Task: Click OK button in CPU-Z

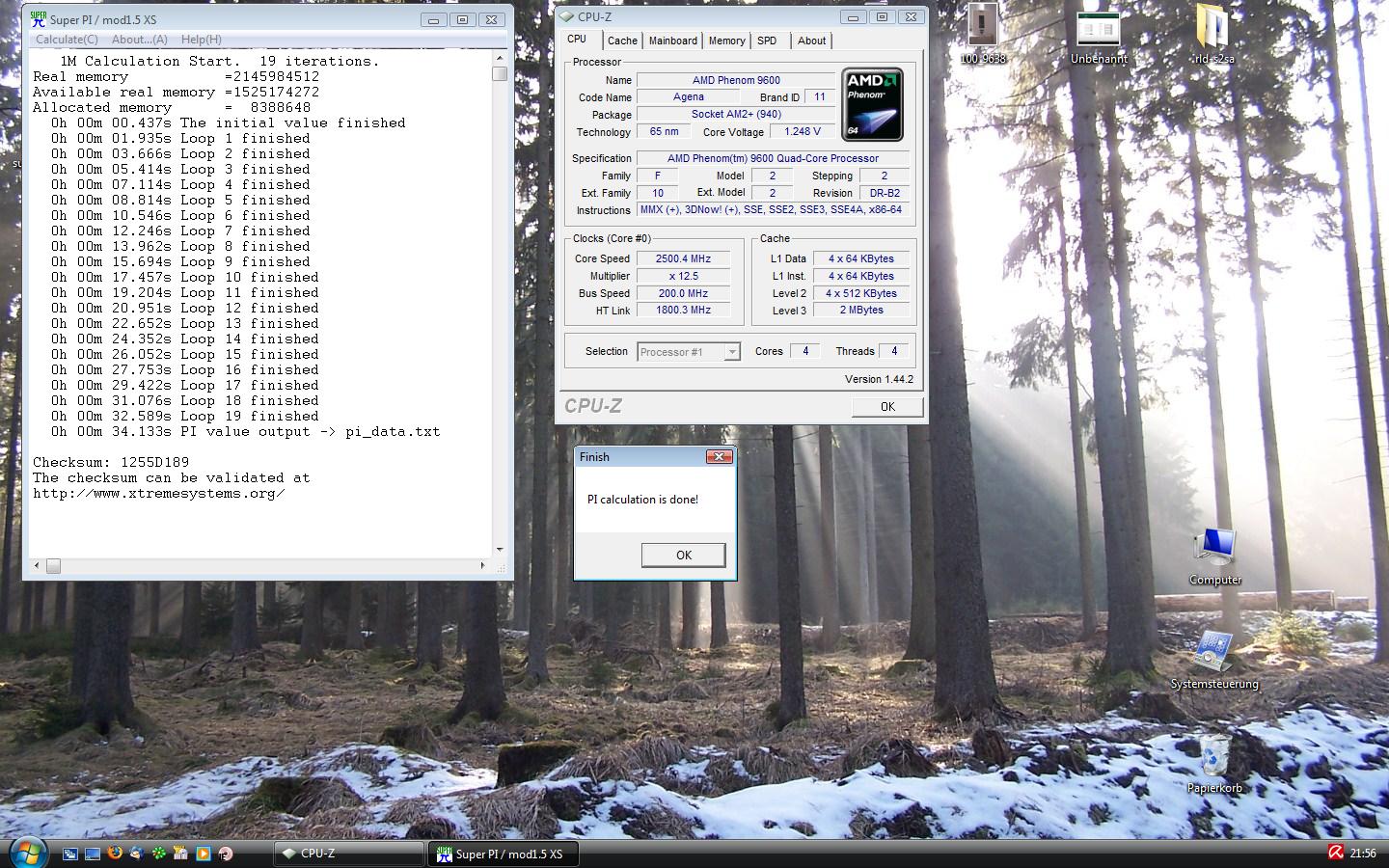Action: (887, 406)
